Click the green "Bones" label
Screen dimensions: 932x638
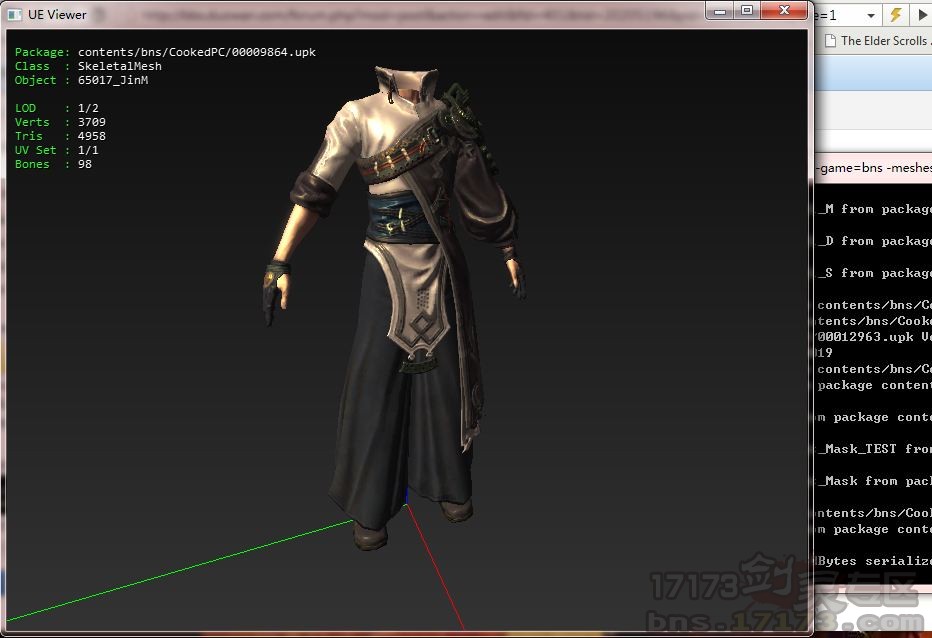(32, 164)
